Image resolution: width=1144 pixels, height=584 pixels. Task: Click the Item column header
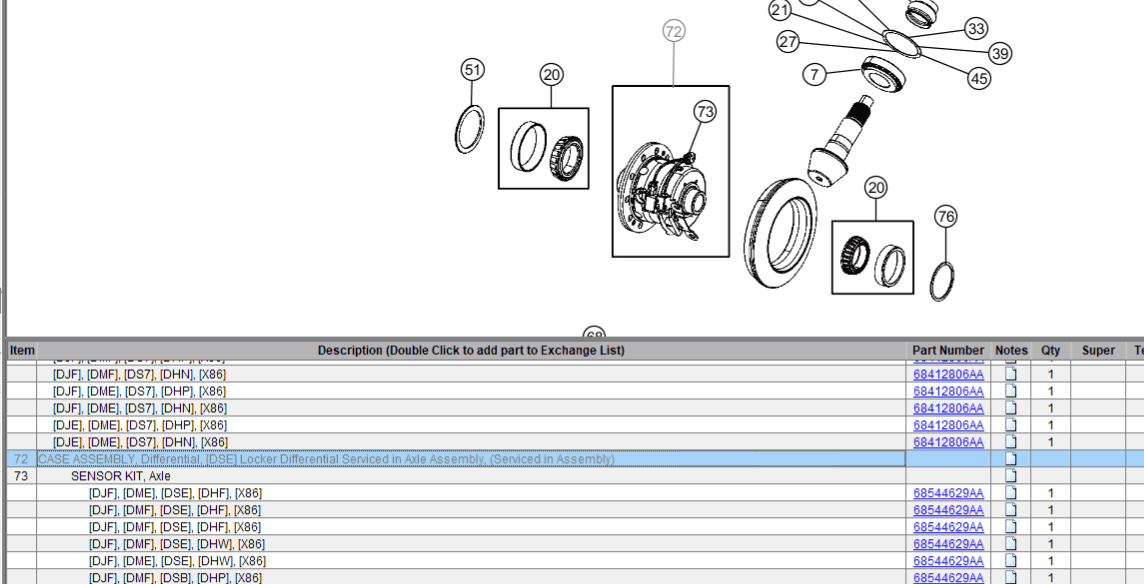[22, 350]
